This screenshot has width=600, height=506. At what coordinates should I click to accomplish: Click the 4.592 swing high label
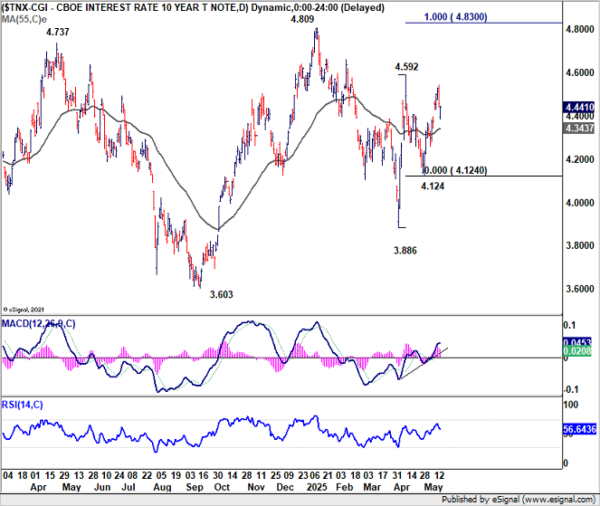tap(406, 67)
